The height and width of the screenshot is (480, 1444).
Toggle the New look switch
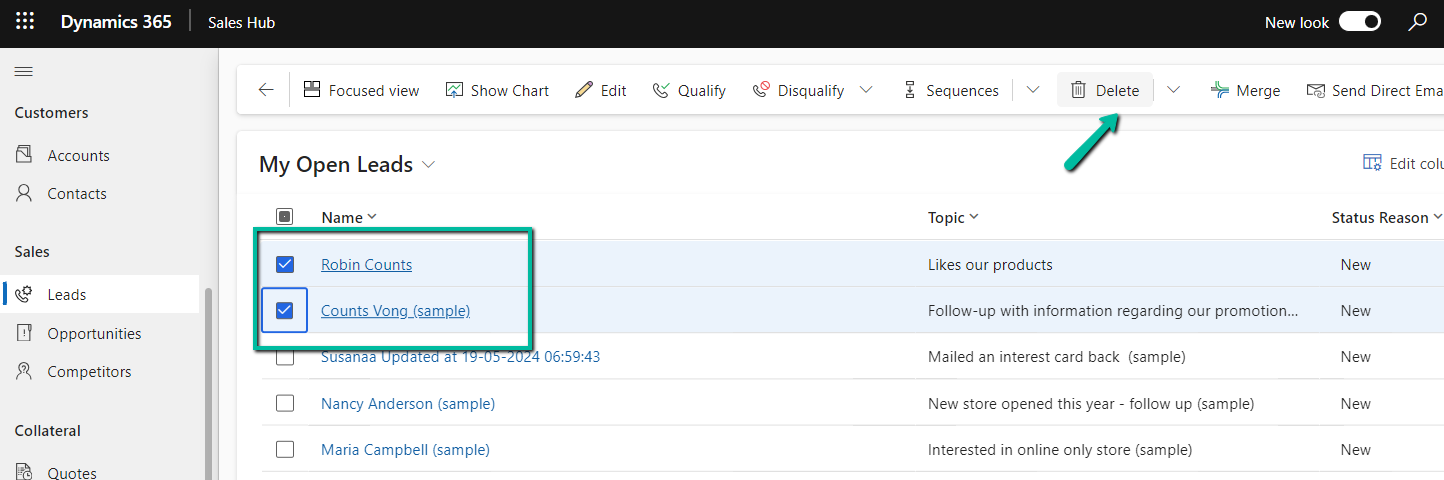1359,22
